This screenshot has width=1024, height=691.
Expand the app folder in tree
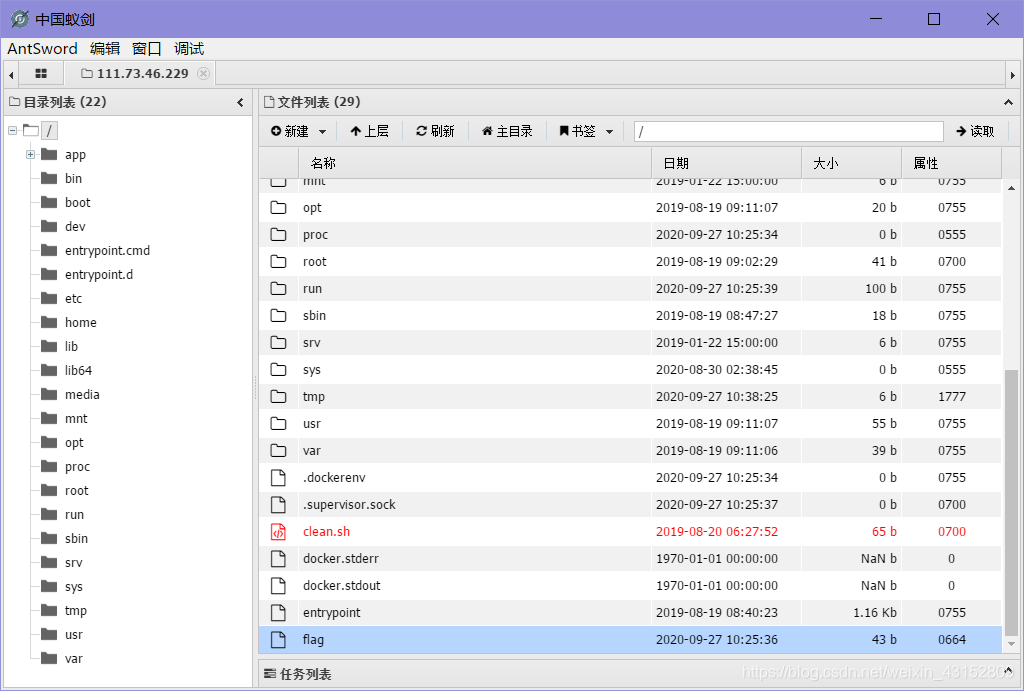click(x=30, y=155)
